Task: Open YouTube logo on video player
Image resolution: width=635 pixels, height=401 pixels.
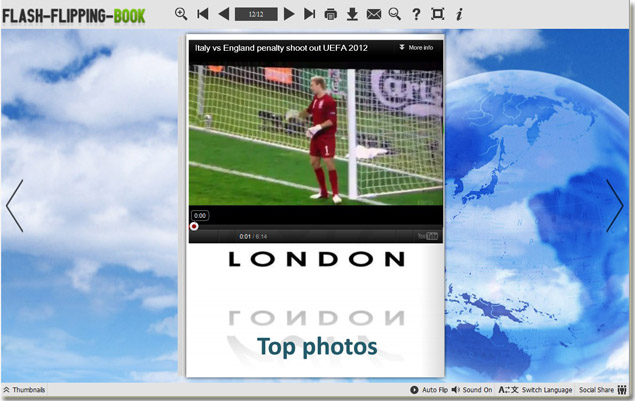Action: coord(428,236)
